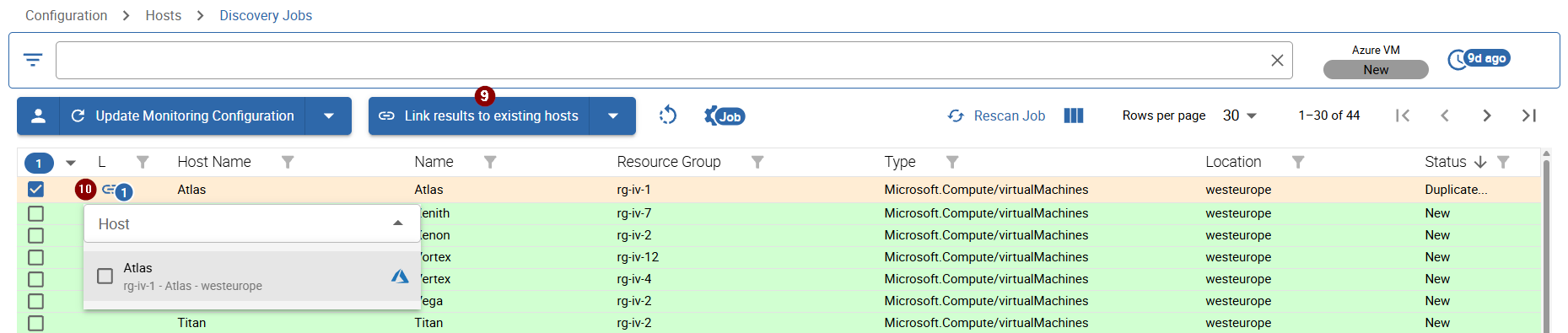Screen dimensions: 1568x333
Task: Click the Azure VM New status badge
Action: click(1376, 70)
